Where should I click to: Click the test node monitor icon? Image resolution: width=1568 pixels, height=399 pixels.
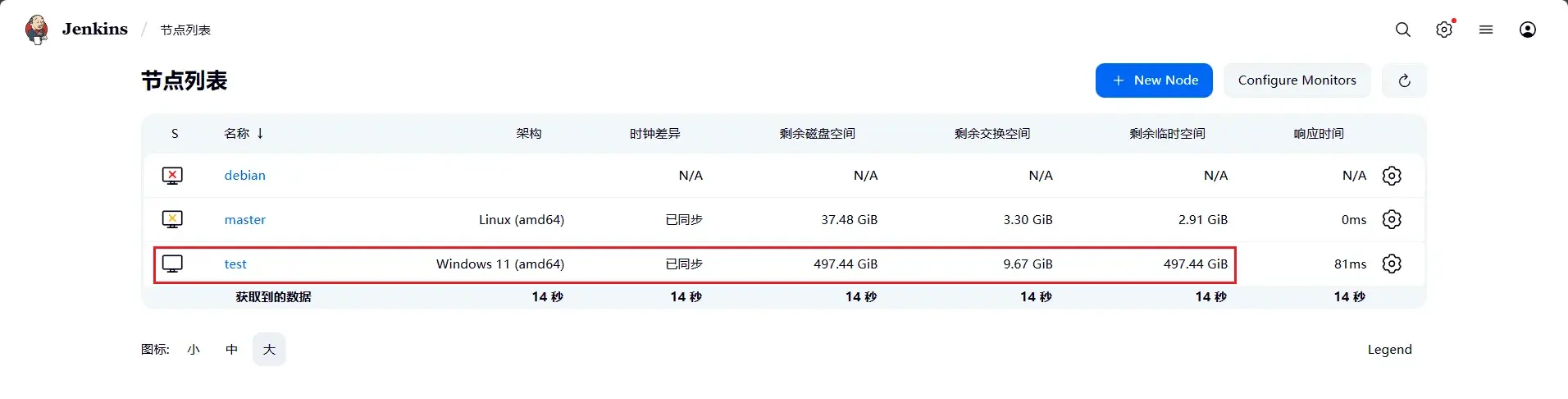pyautogui.click(x=172, y=264)
